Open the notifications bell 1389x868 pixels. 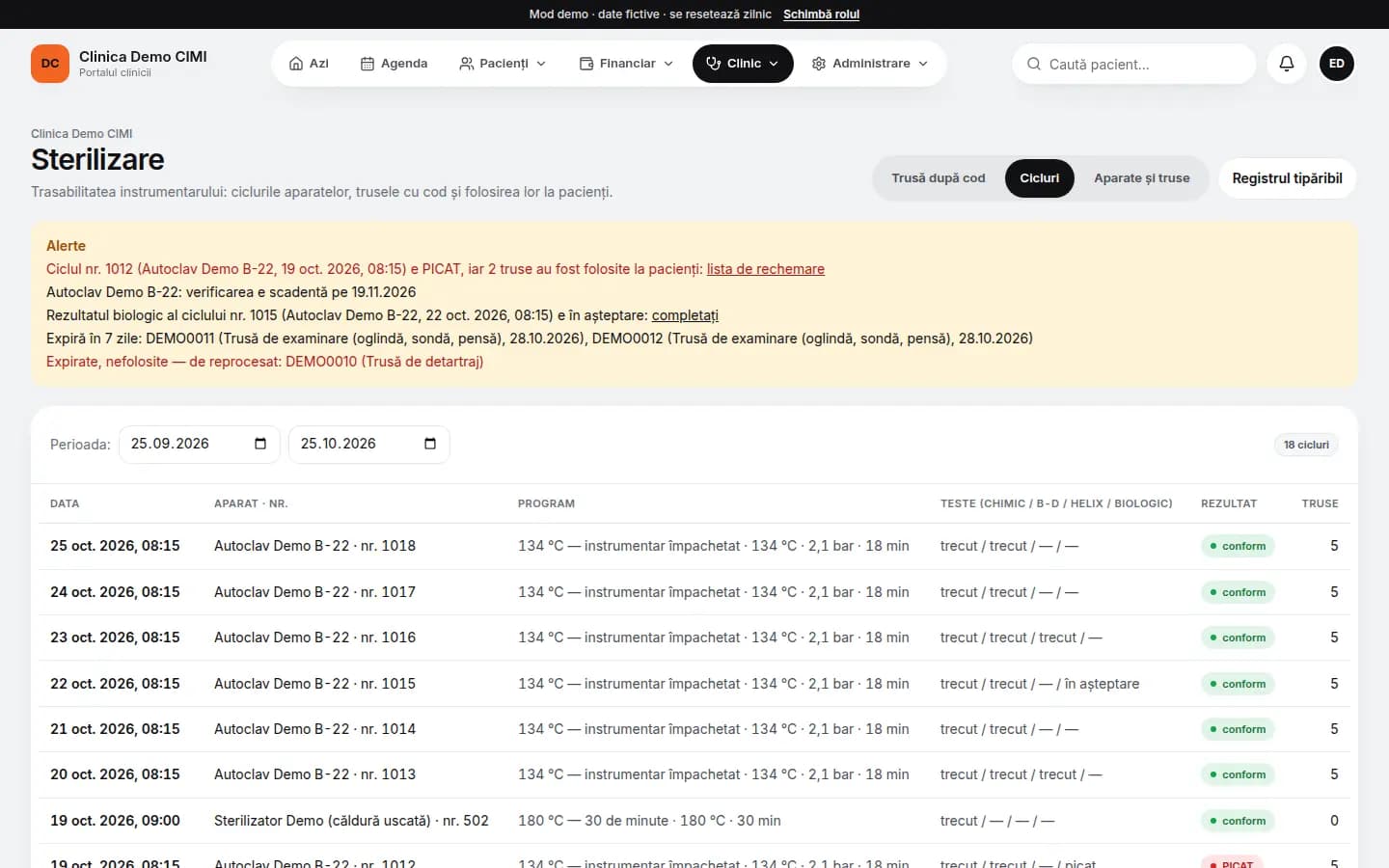(x=1286, y=64)
